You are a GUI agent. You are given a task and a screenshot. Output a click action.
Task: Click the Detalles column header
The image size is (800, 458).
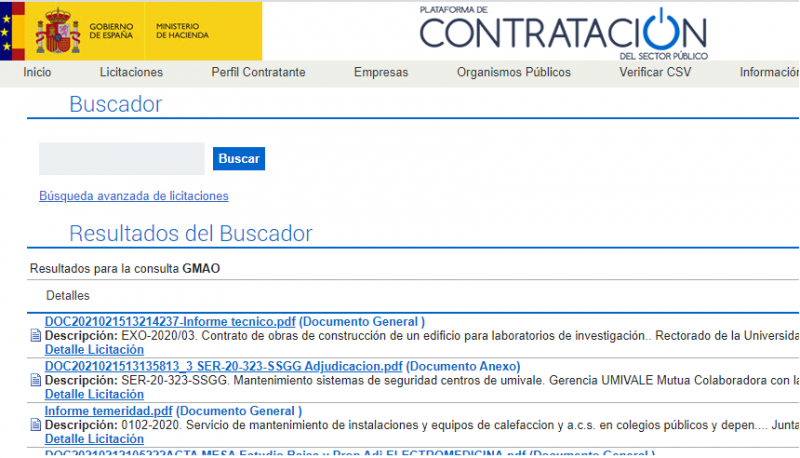(x=68, y=296)
